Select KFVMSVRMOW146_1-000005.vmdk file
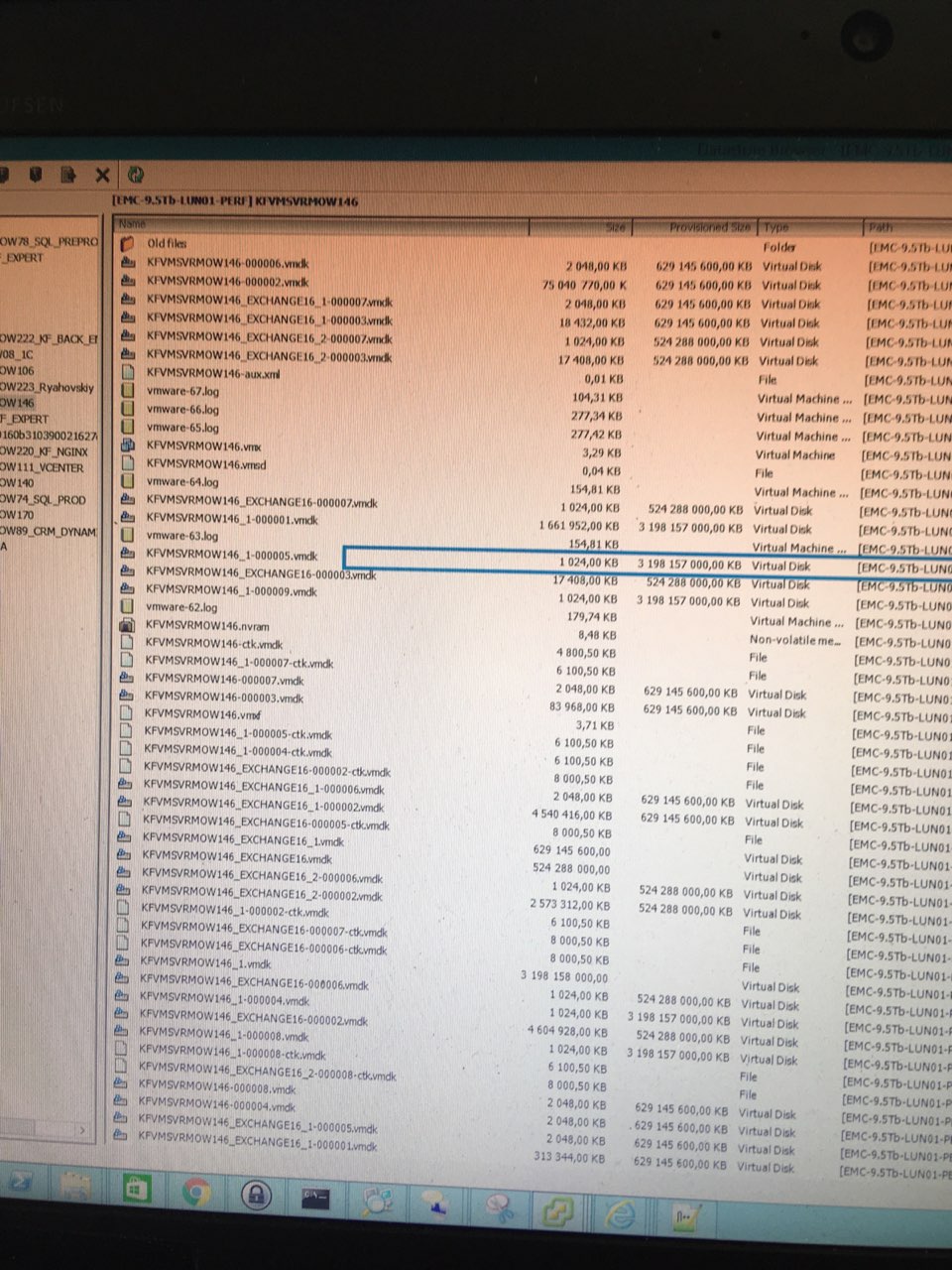 pyautogui.click(x=231, y=556)
